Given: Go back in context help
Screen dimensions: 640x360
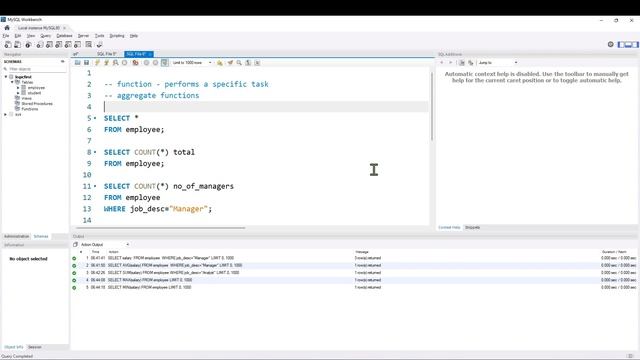Looking at the screenshot, I should tap(442, 62).
